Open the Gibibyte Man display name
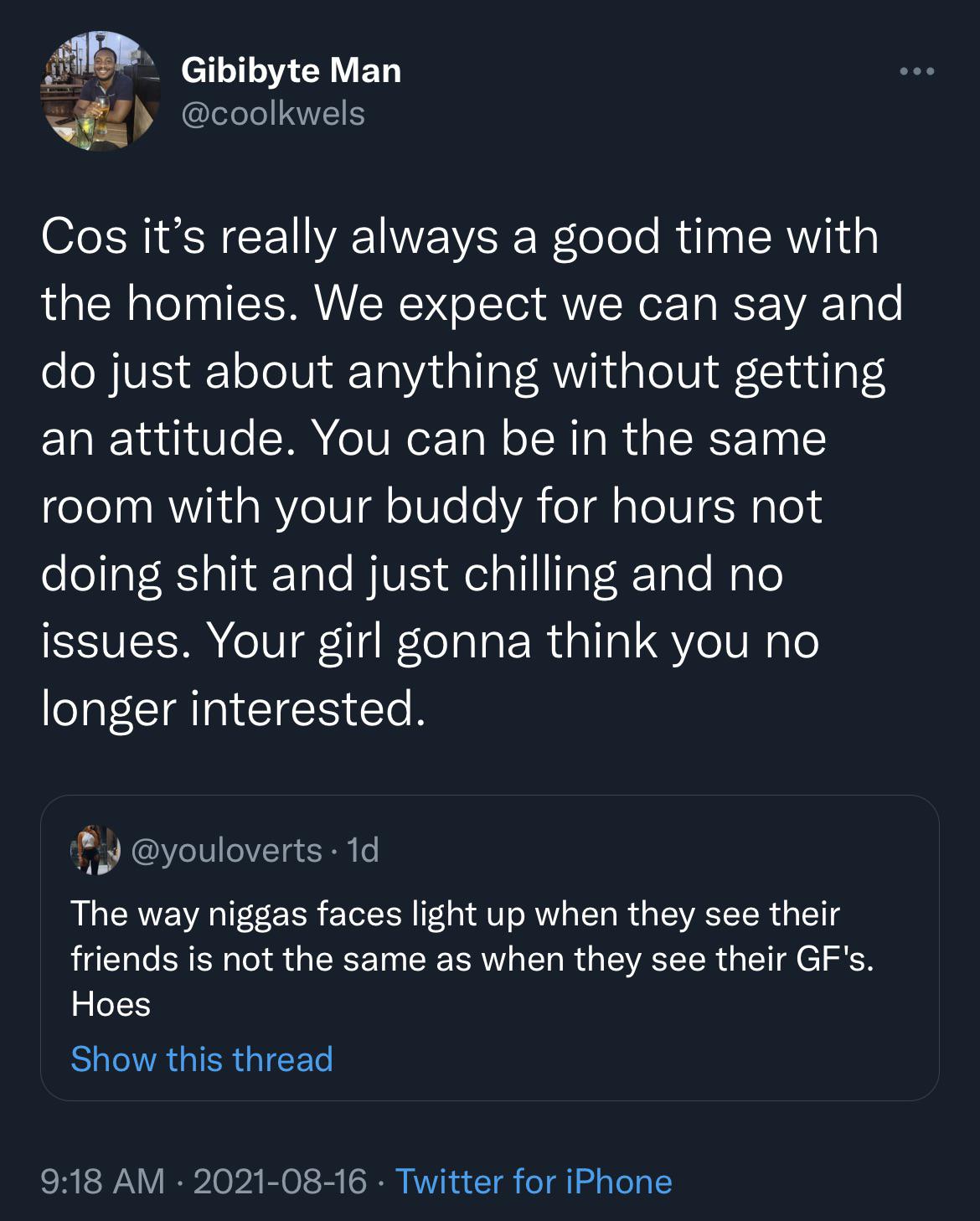 291,70
